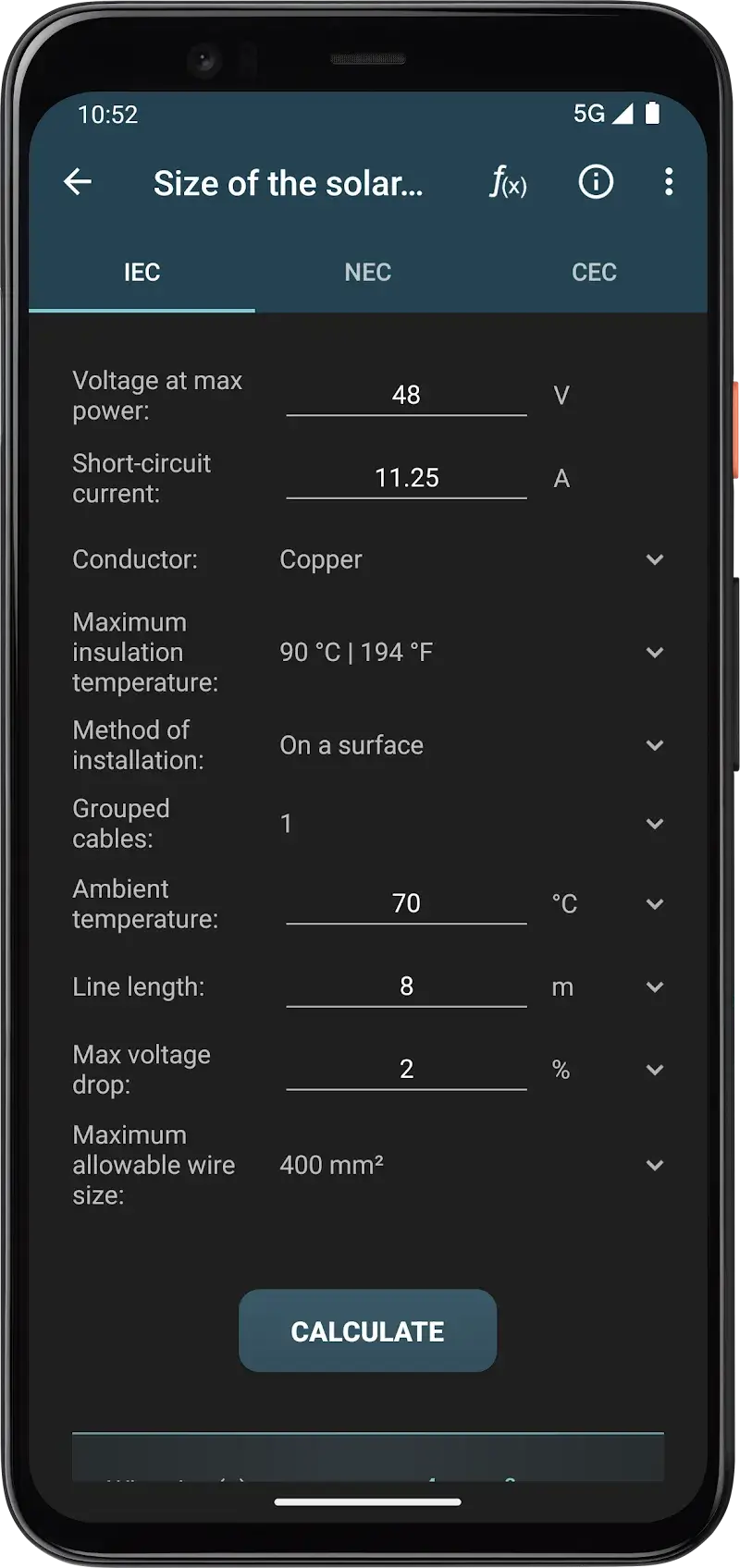Open the Conductor material dropdown
The image size is (740, 1568).
click(x=655, y=559)
